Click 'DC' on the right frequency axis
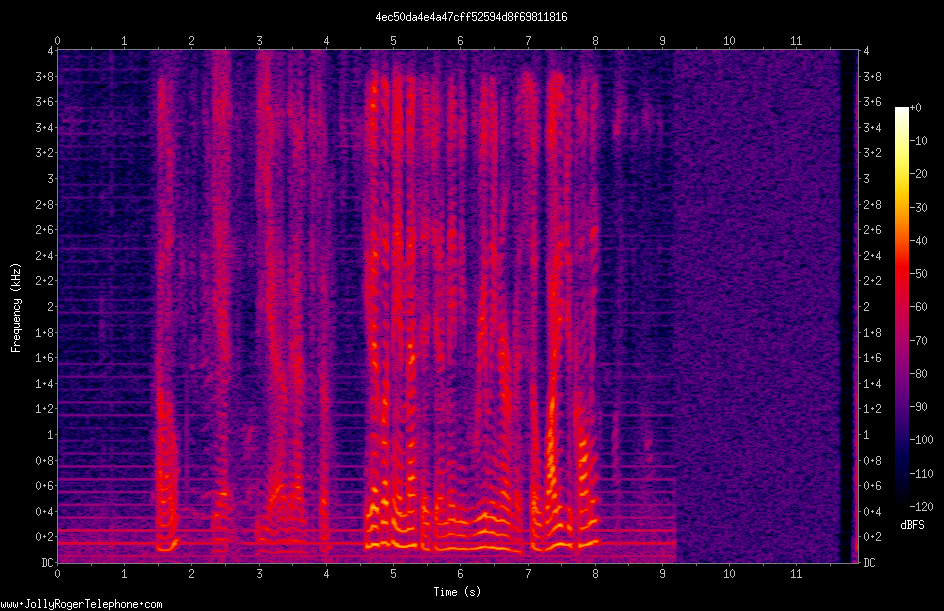The height and width of the screenshot is (611, 944). (869, 563)
